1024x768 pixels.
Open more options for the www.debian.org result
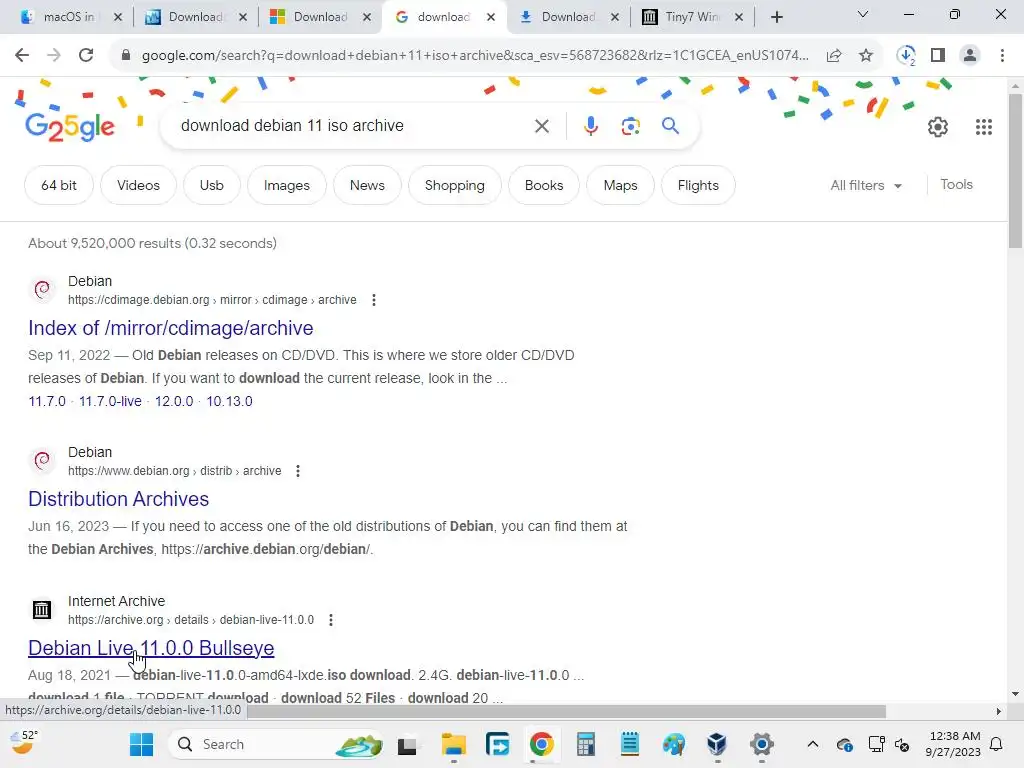298,472
